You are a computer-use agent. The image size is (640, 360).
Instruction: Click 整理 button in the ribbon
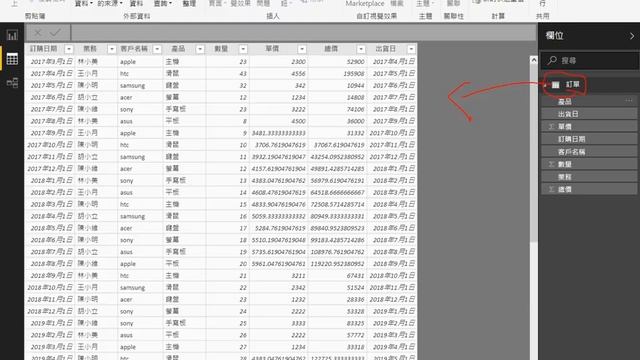[x=189, y=4]
